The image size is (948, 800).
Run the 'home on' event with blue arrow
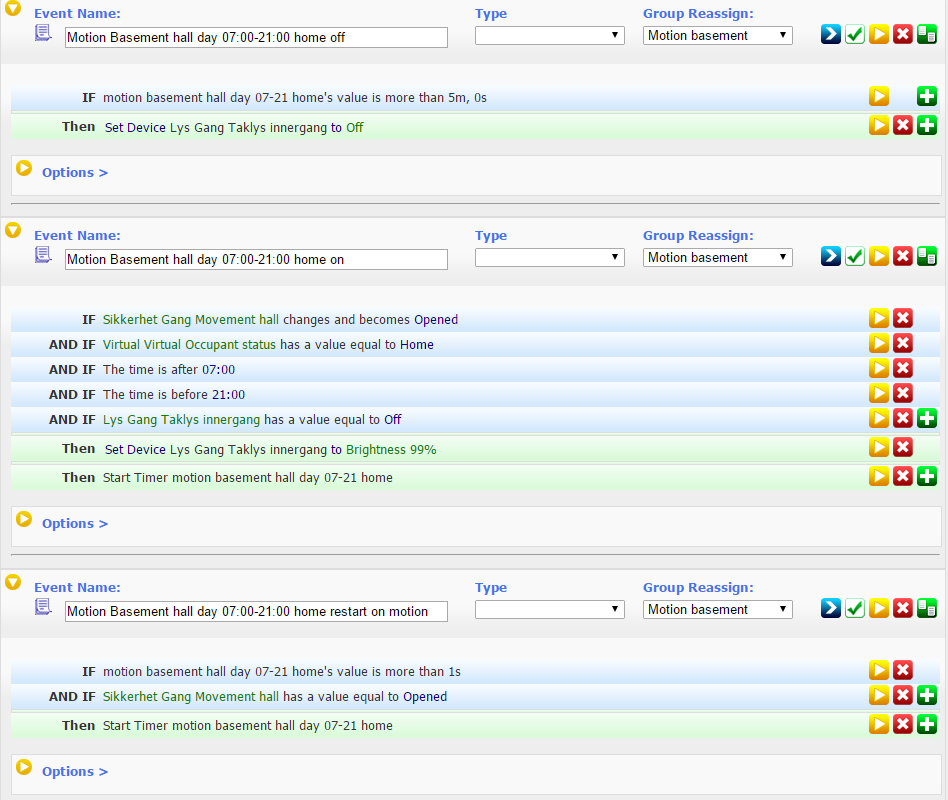pyautogui.click(x=831, y=256)
